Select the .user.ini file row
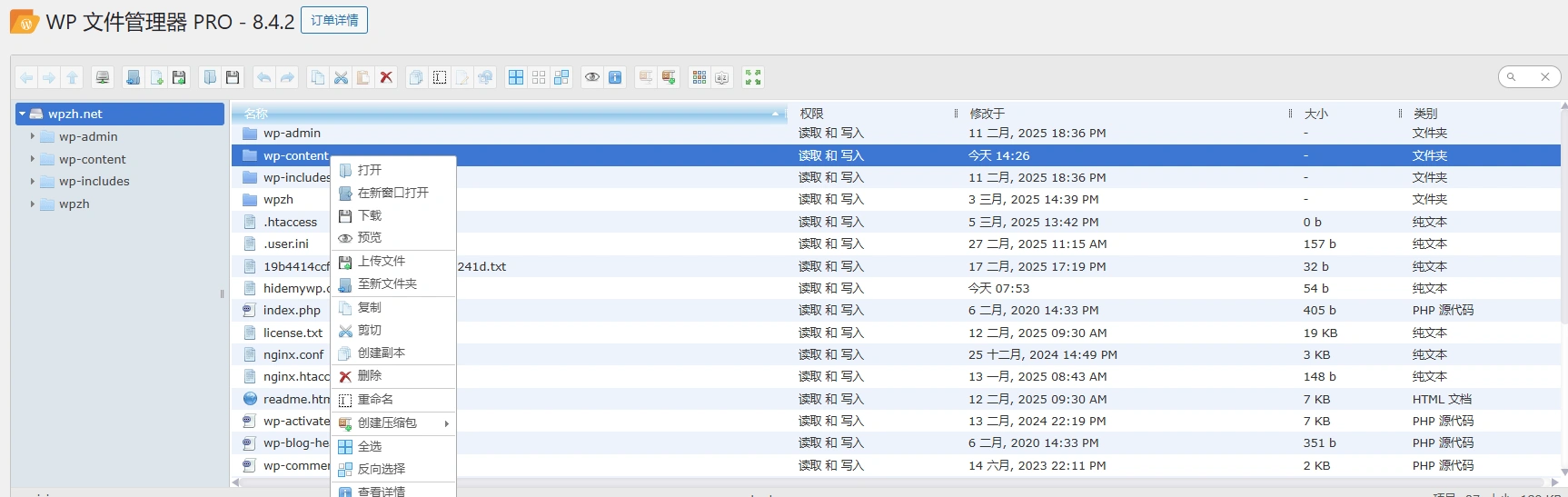 tap(896, 244)
